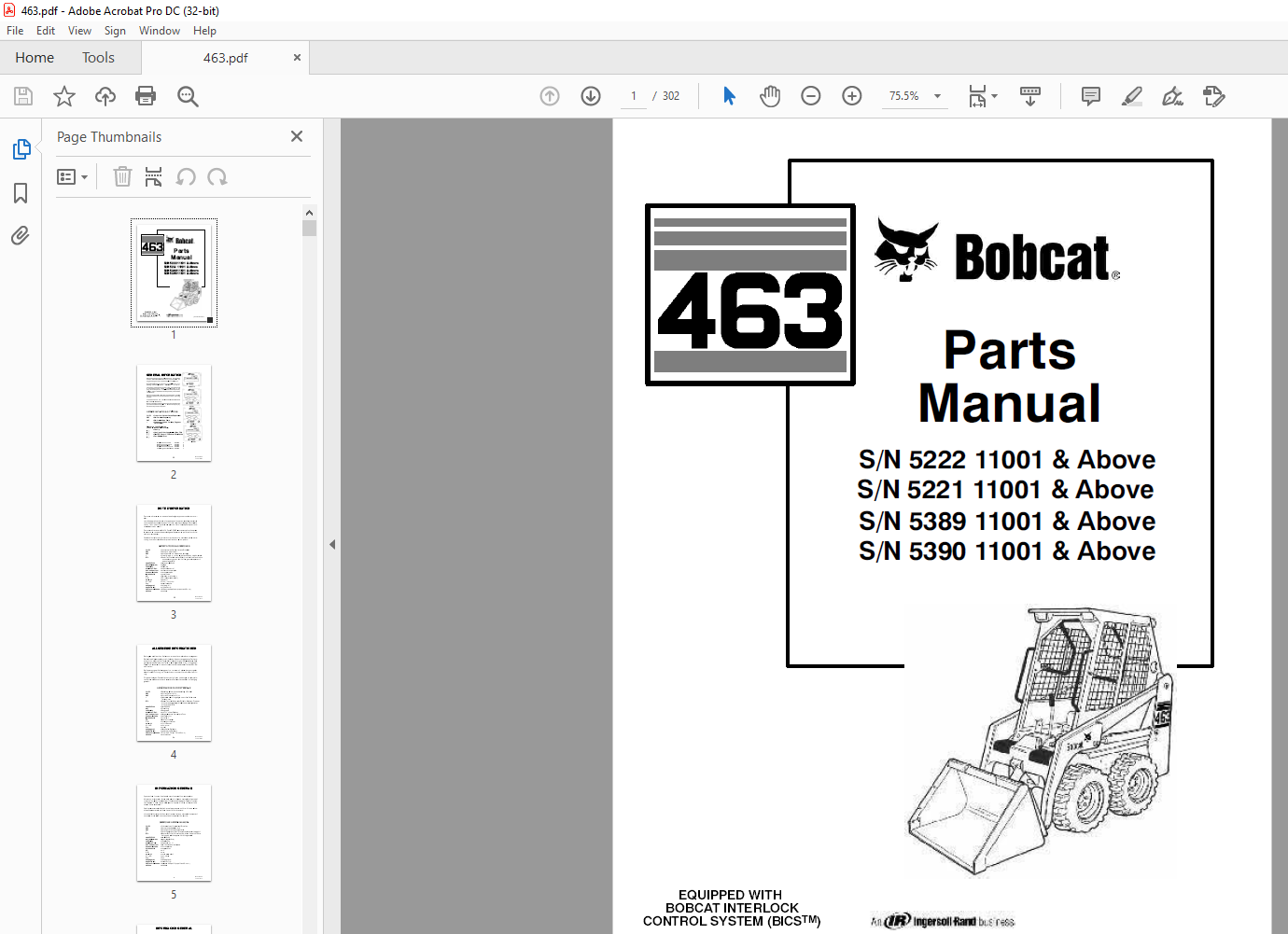This screenshot has height=934, width=1288.
Task: Open the thumbnails options dropdown
Action: [72, 176]
